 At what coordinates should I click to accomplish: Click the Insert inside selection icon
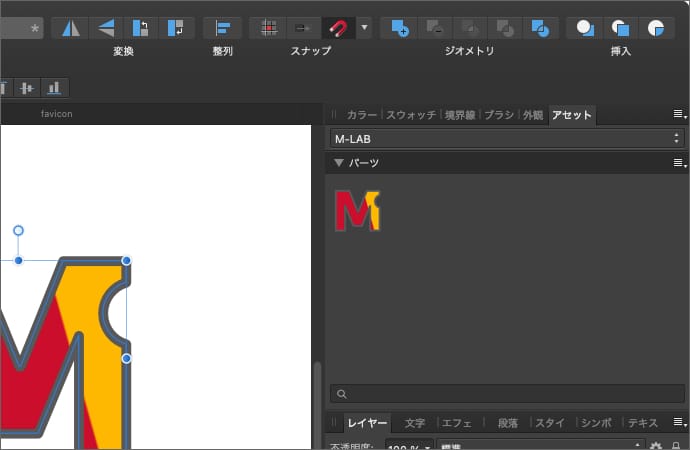(x=655, y=28)
